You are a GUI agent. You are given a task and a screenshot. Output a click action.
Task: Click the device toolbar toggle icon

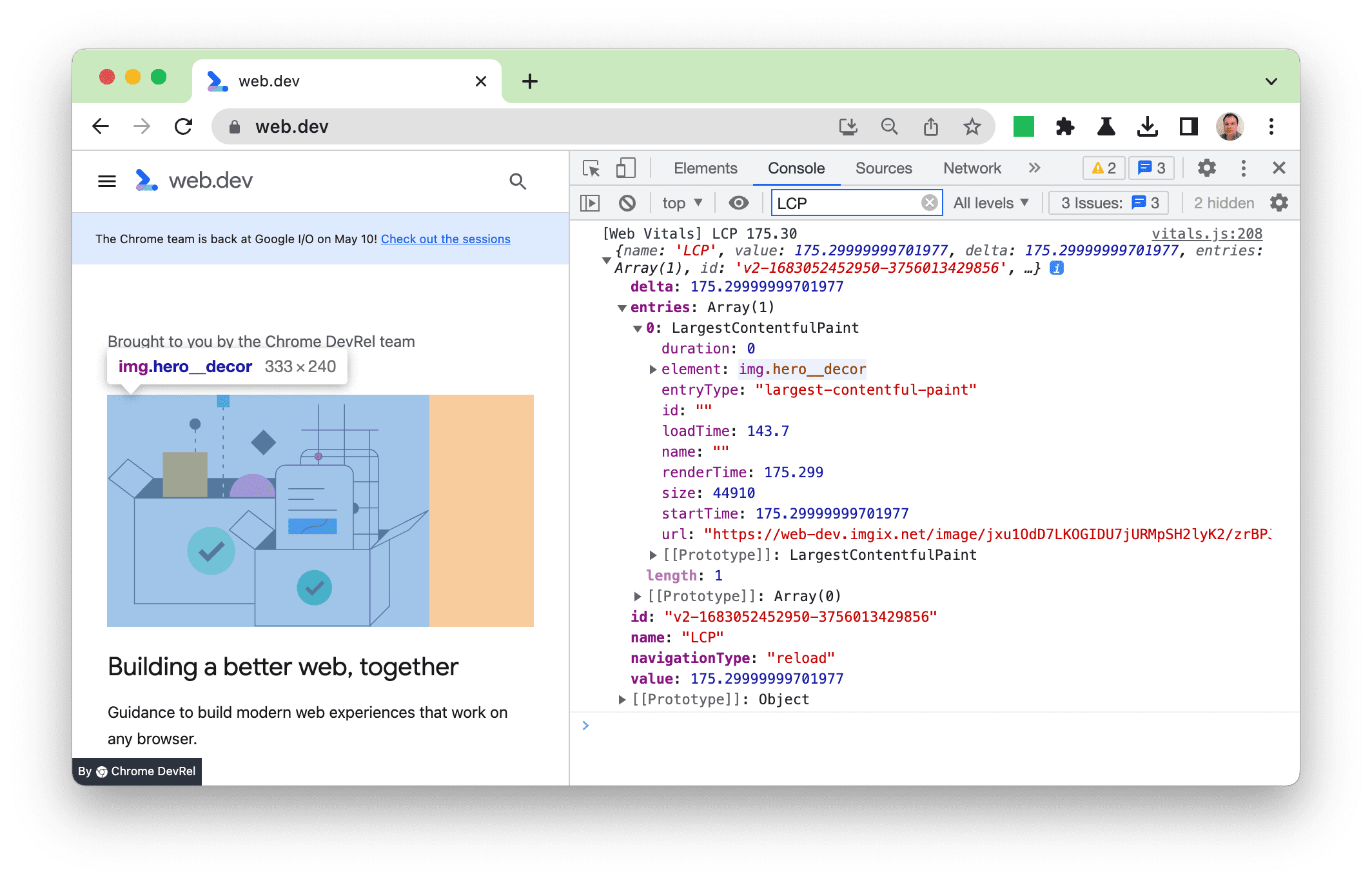click(x=625, y=167)
